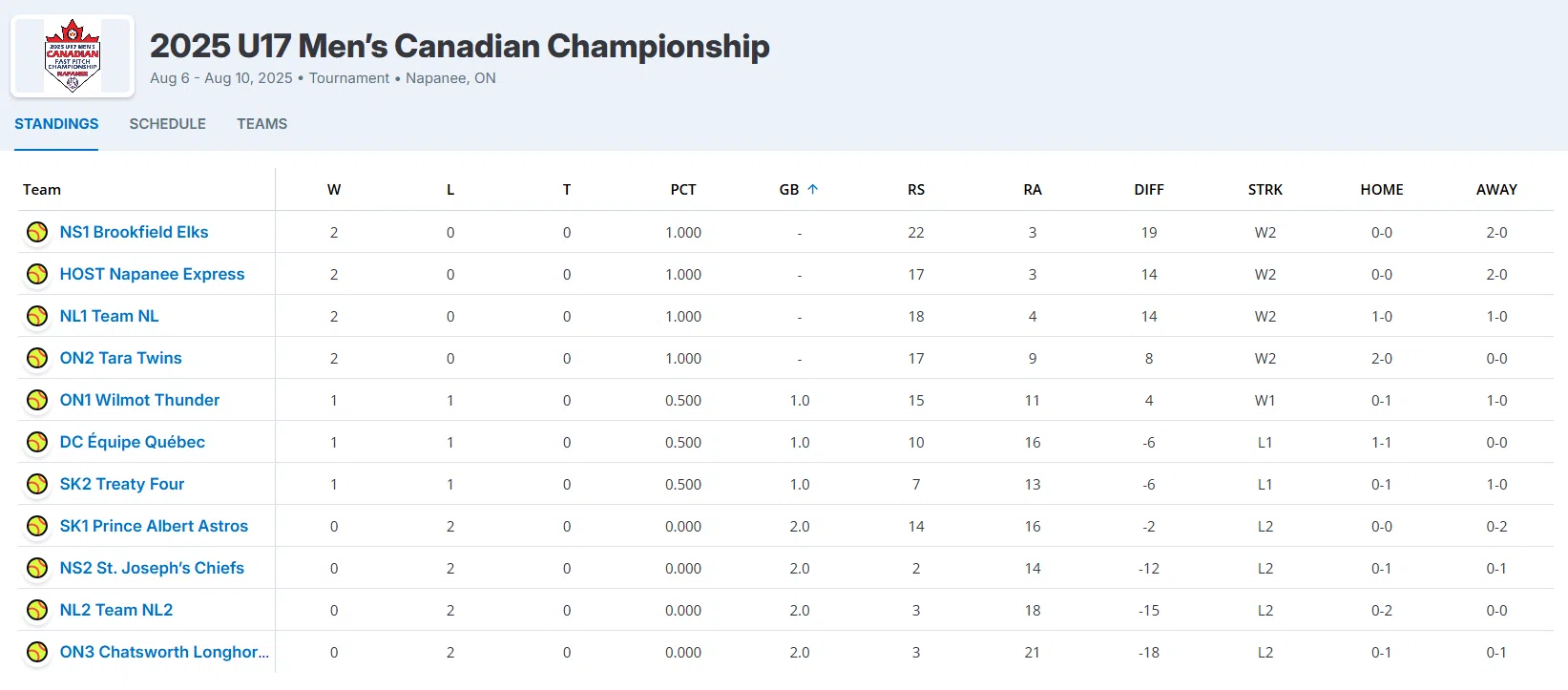Select the STANDINGS tab
The image size is (1568, 690).
56,124
